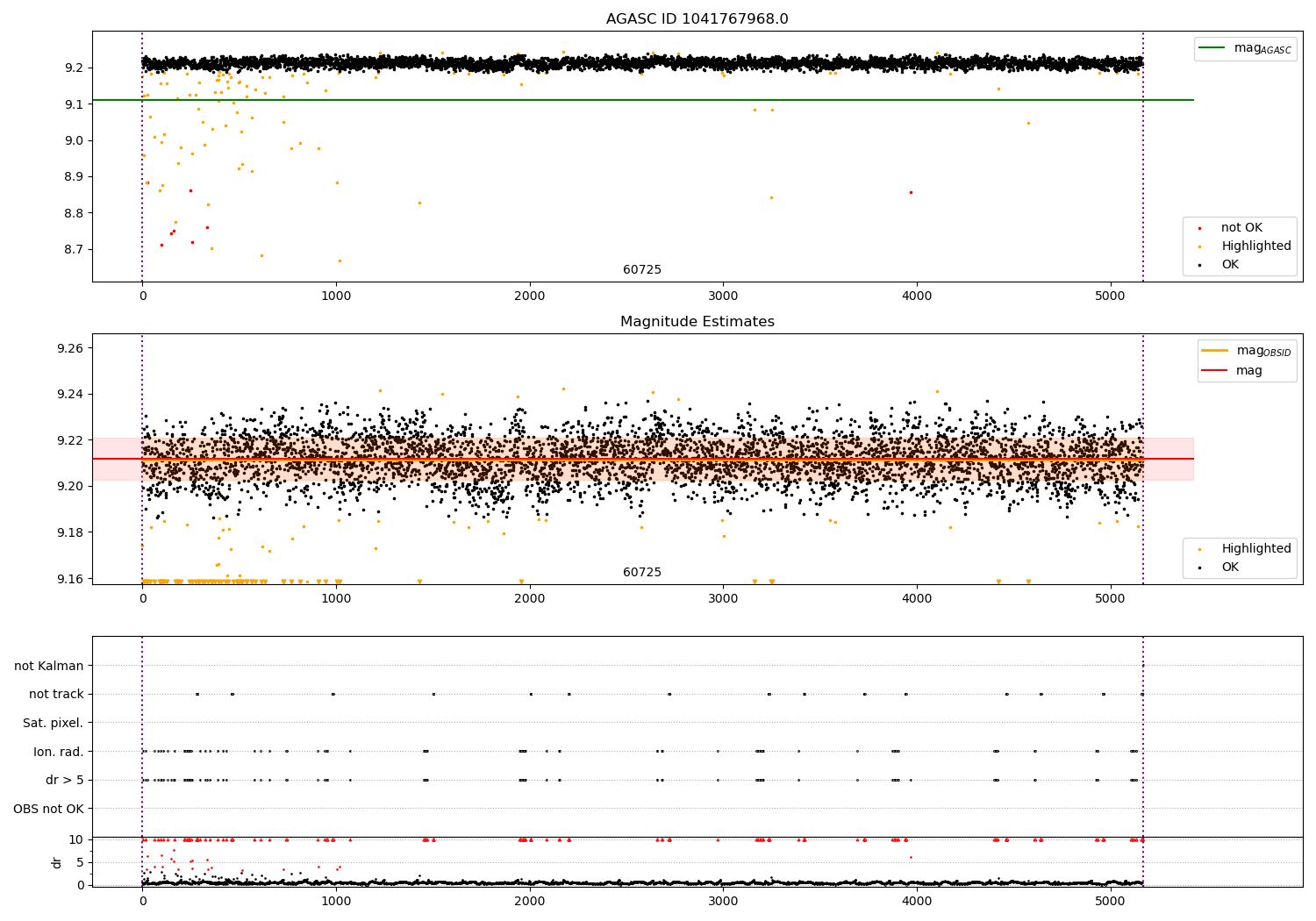Click the 9.24 y-axis tick label
Viewport: 1316px width, 921px height.
click(70, 395)
